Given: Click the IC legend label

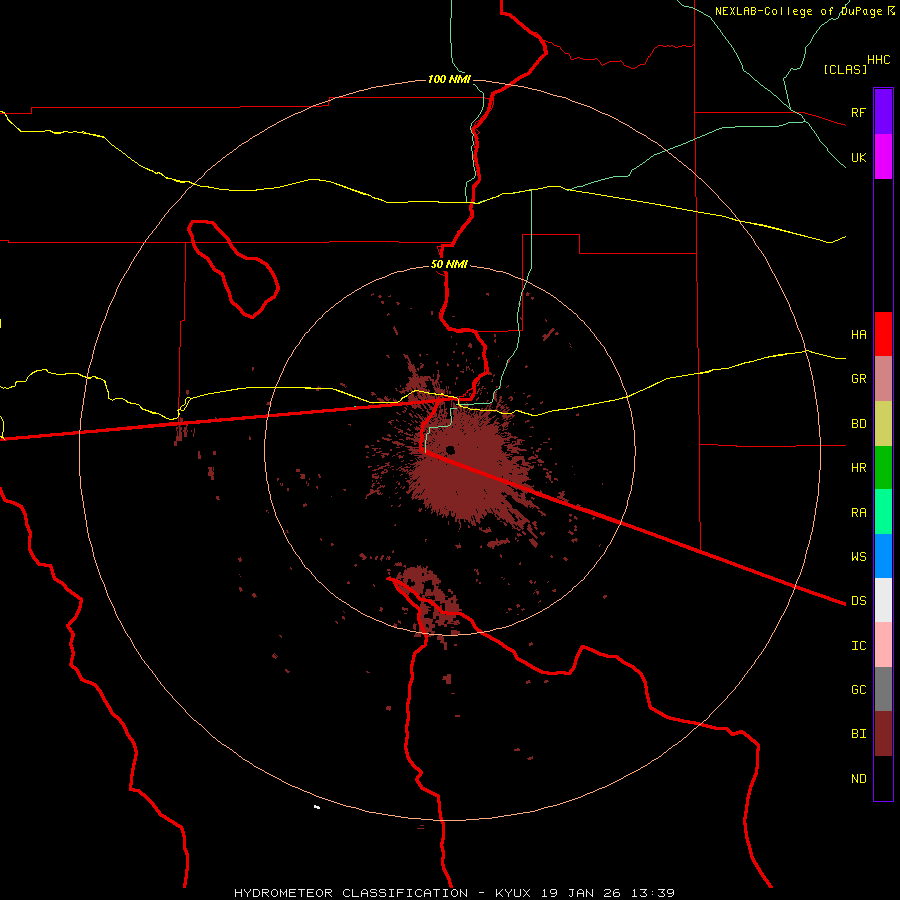Looking at the screenshot, I should click(858, 645).
